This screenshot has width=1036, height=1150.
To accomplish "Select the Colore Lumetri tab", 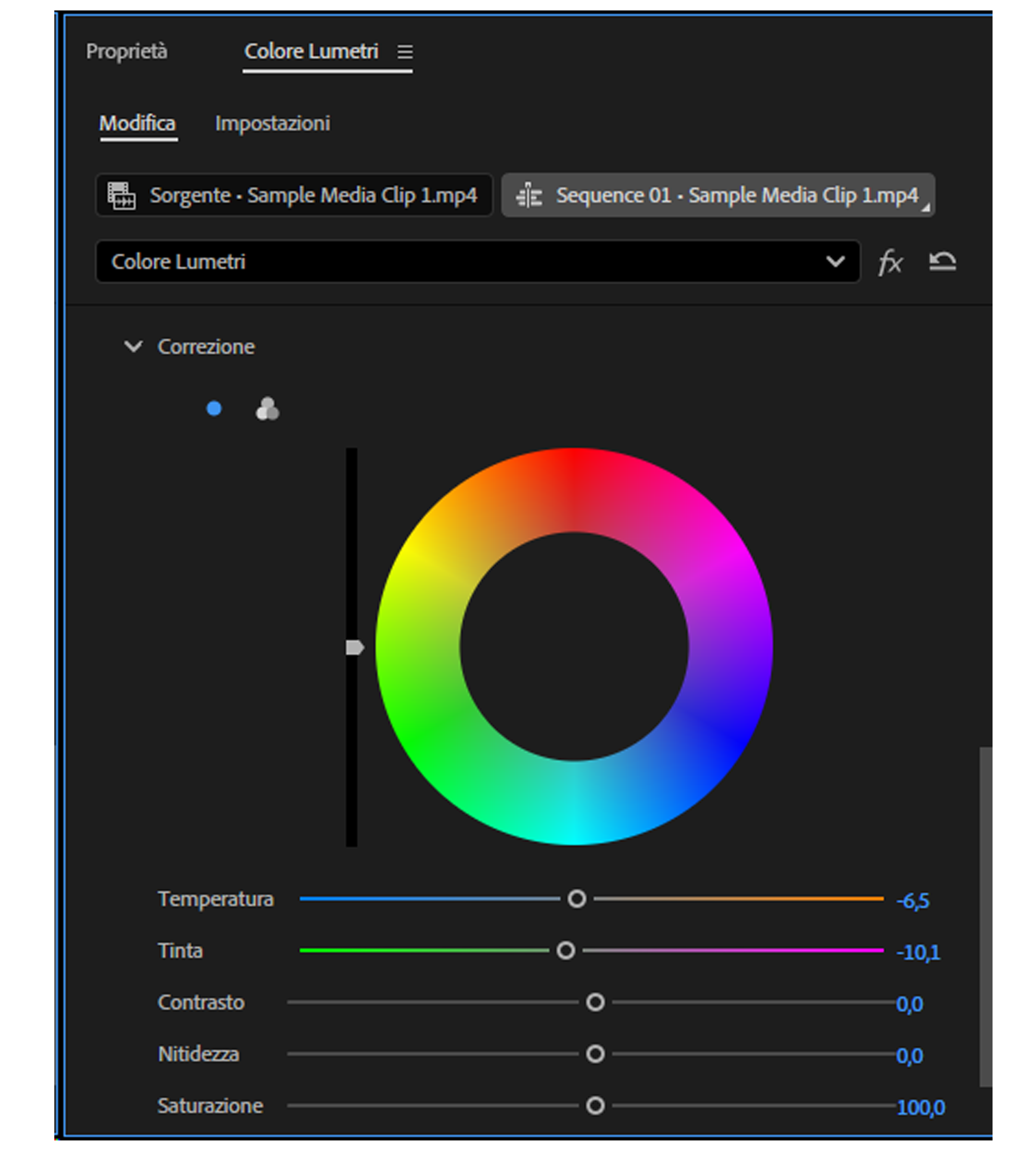I will (x=312, y=51).
